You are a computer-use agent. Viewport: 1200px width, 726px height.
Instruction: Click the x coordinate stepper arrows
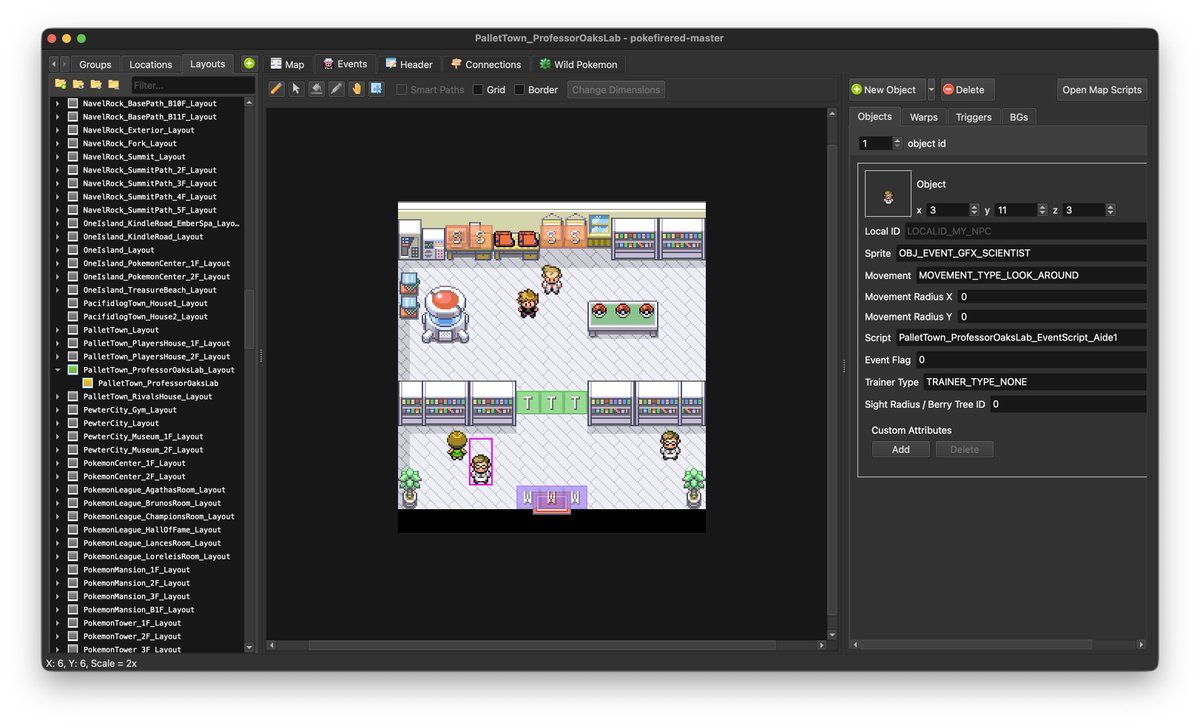pos(974,210)
